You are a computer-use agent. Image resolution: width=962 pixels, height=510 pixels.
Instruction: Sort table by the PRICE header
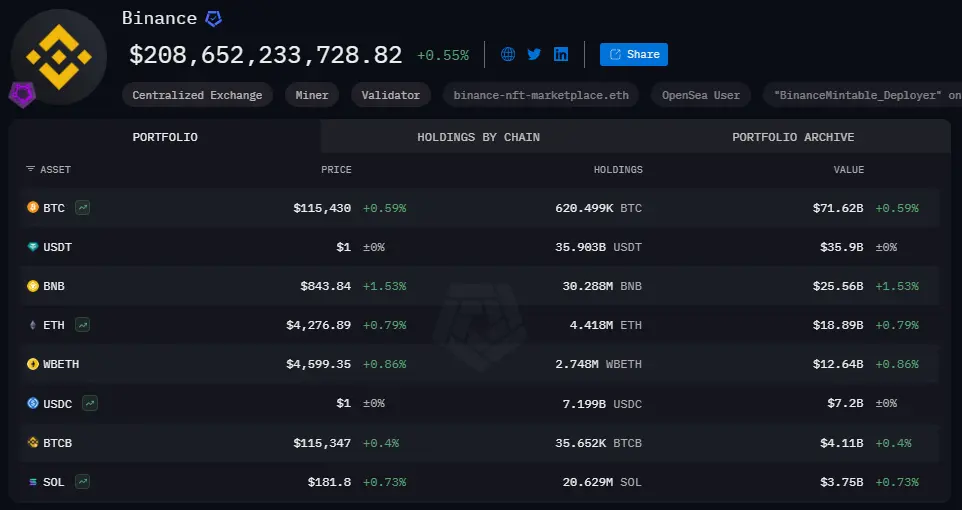tap(336, 170)
